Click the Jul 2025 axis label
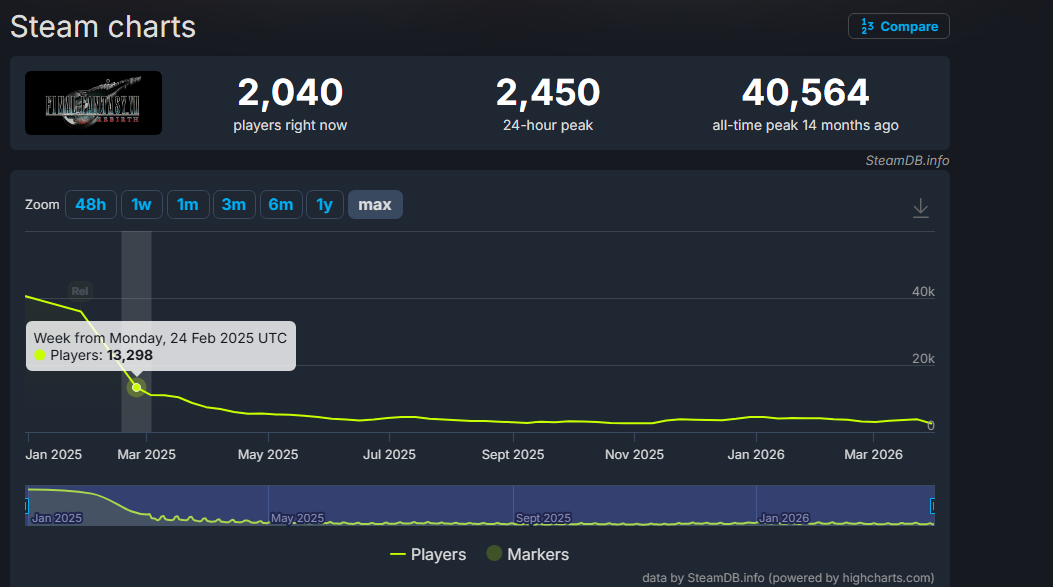 (390, 455)
